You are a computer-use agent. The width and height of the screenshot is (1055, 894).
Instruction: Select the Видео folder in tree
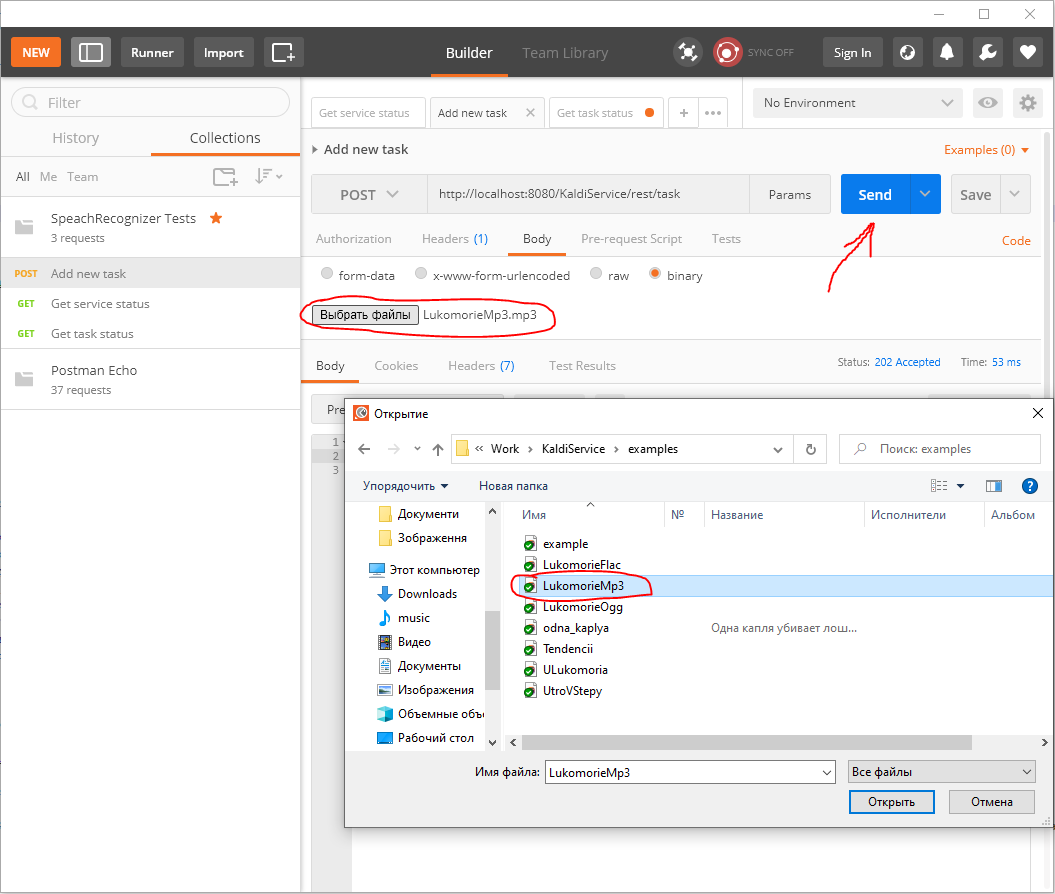[414, 642]
